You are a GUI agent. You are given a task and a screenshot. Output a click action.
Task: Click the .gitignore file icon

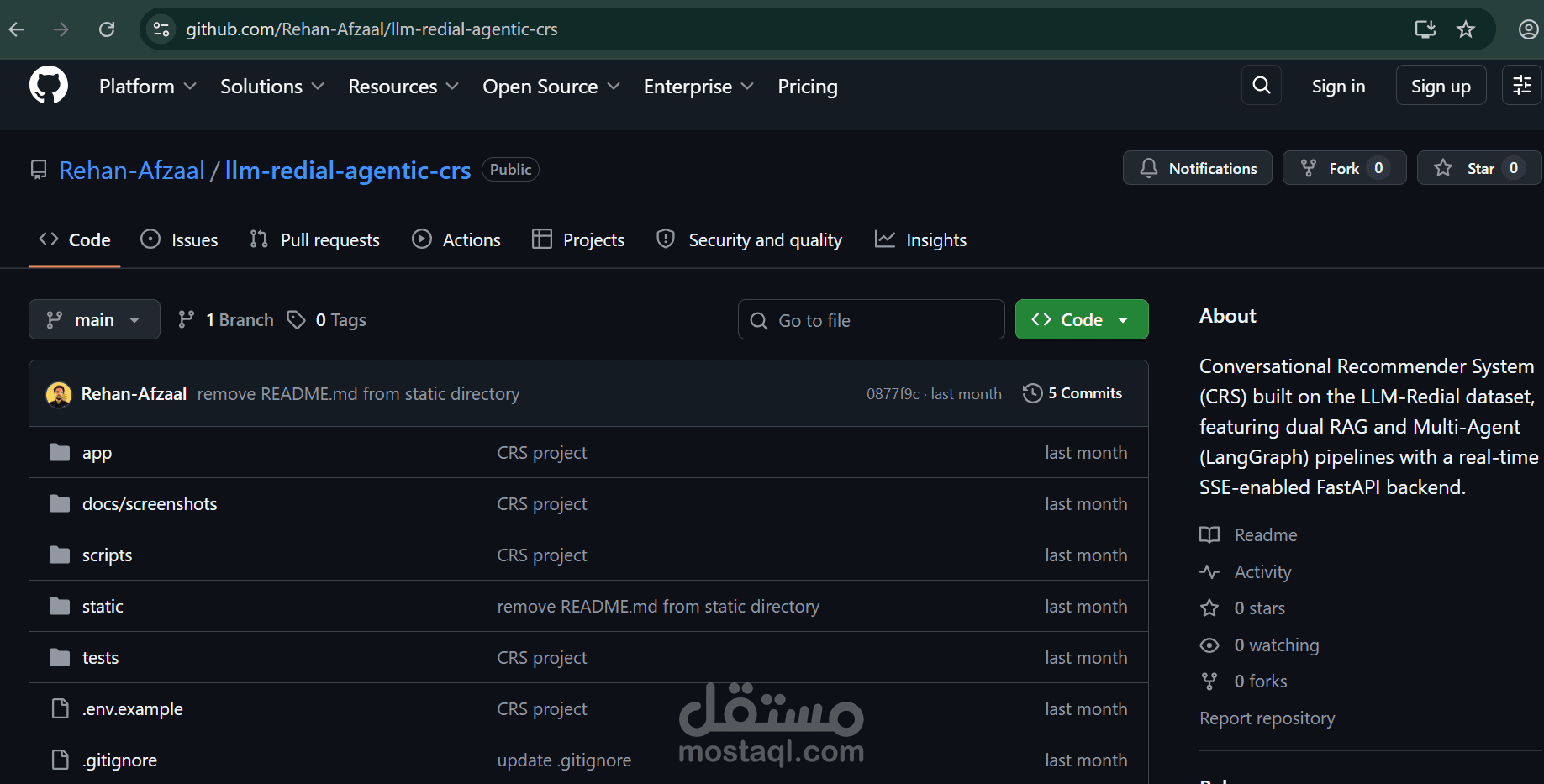(x=60, y=760)
